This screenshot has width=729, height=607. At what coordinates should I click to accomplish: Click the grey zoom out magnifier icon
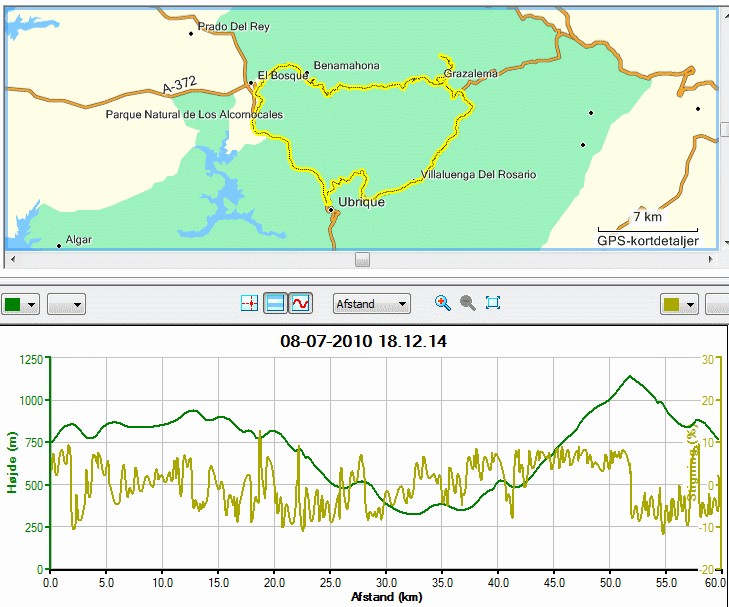pos(468,303)
